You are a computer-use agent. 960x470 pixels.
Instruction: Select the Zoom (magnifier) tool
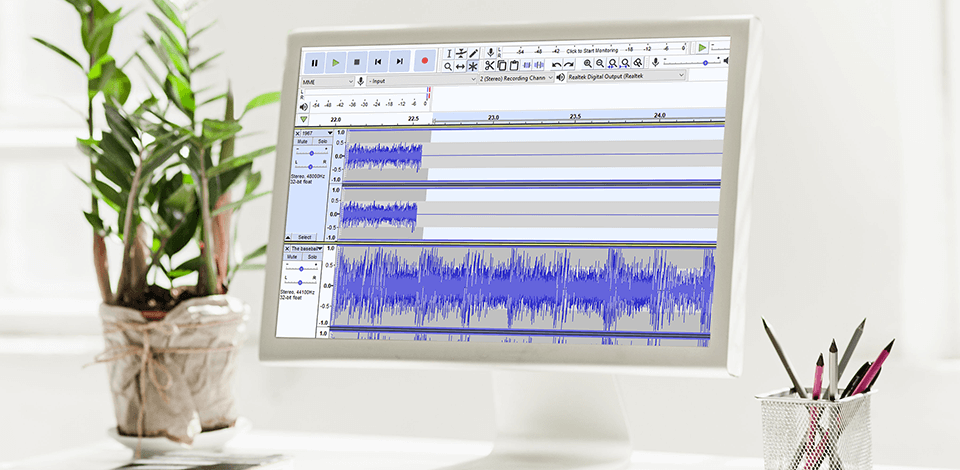(448, 67)
